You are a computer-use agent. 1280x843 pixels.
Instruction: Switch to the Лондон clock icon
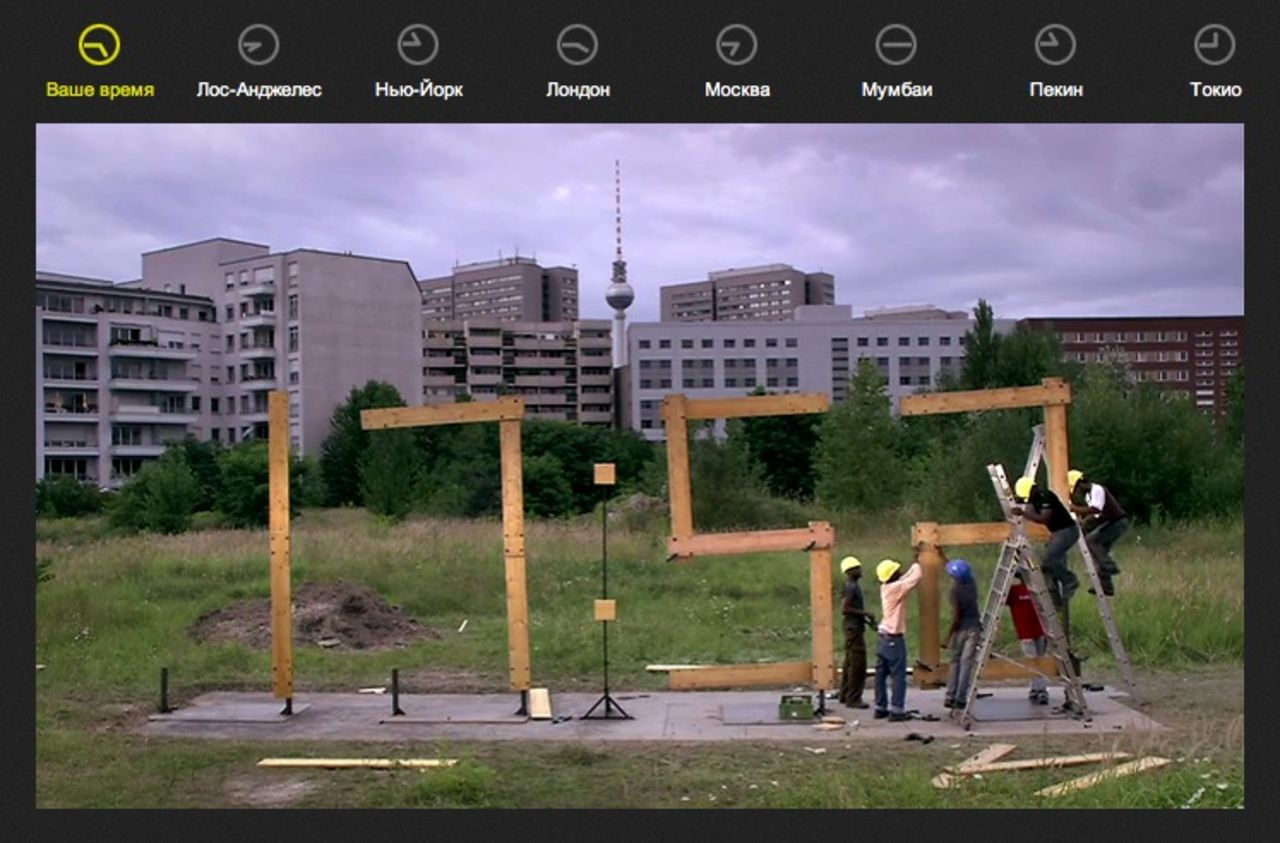click(x=577, y=45)
